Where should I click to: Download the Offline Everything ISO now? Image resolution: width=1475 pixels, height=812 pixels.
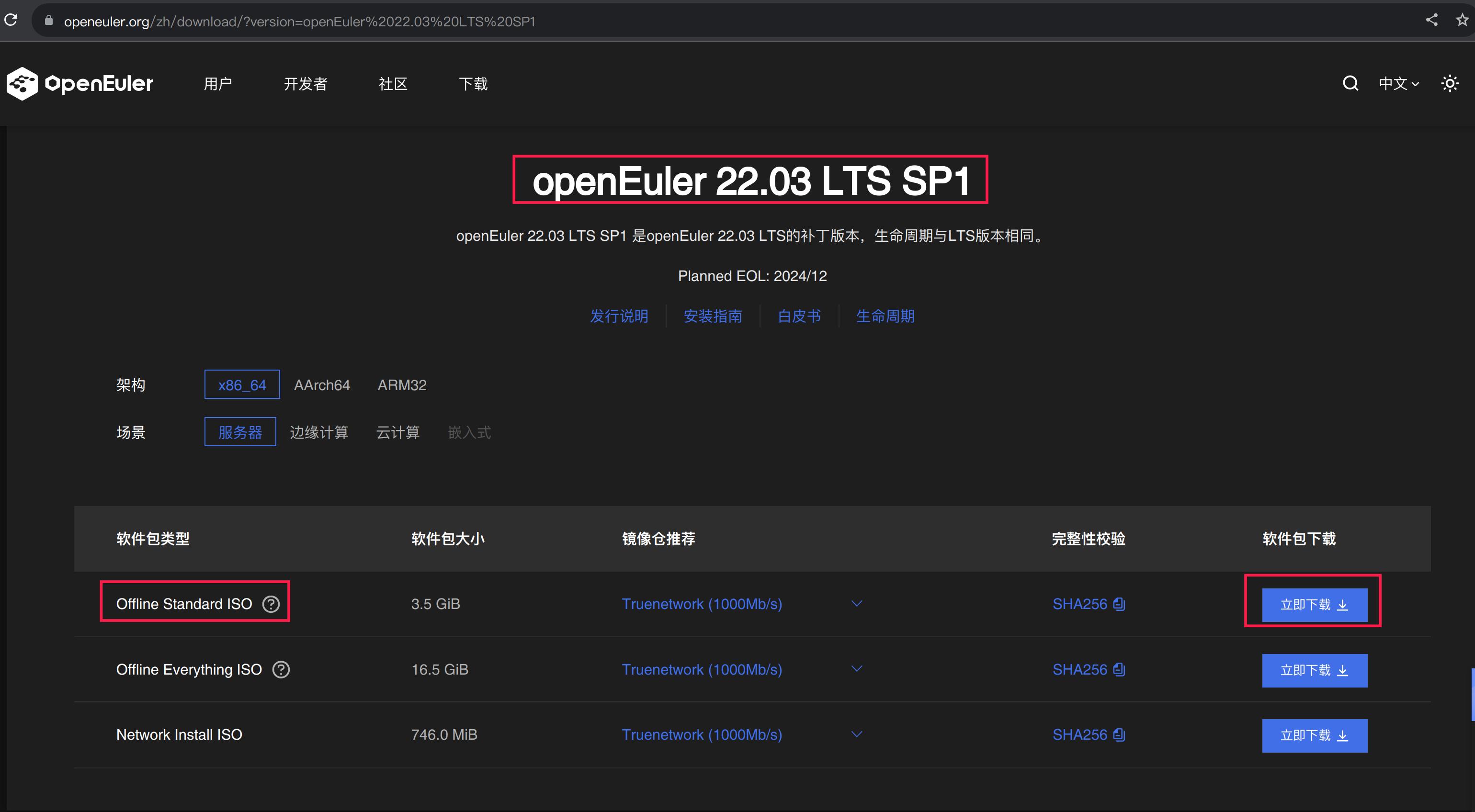tap(1314, 670)
